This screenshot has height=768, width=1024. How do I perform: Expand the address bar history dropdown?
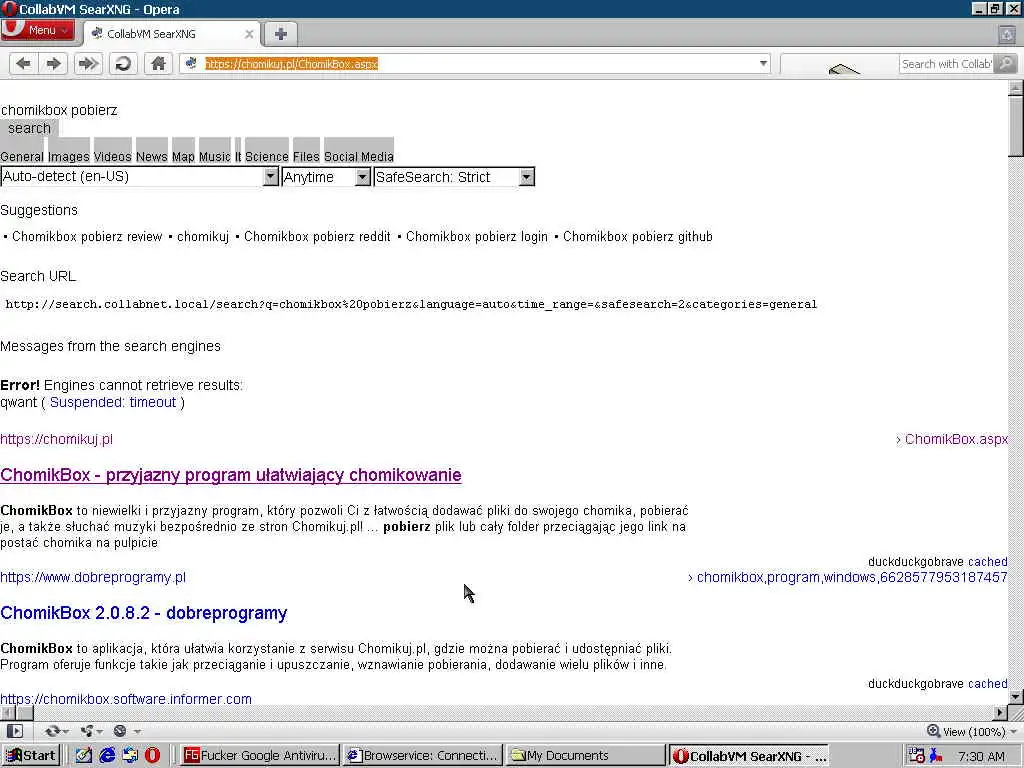(x=763, y=63)
